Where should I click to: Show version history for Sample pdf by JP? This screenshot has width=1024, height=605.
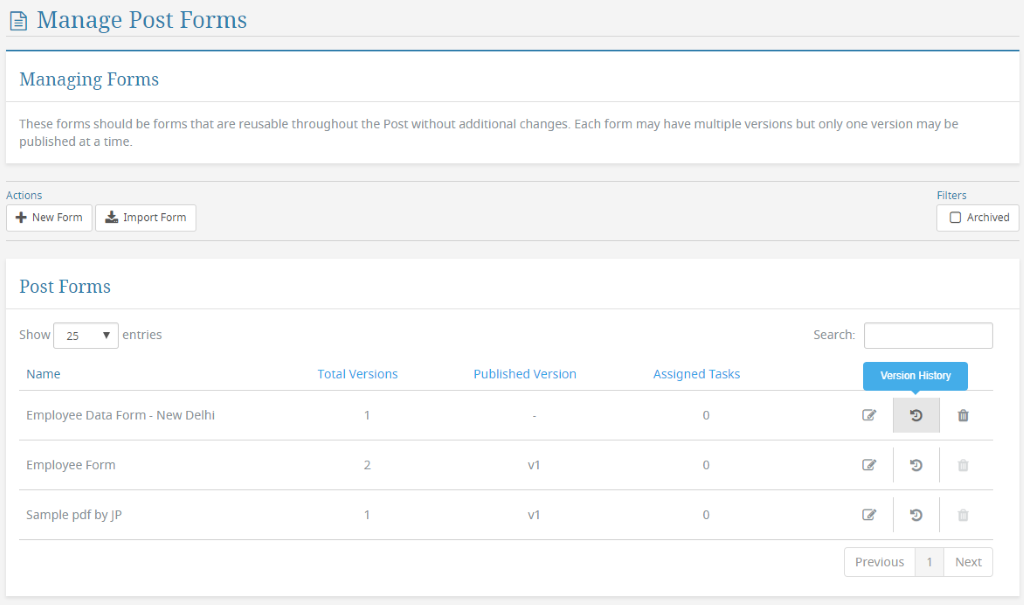[916, 515]
